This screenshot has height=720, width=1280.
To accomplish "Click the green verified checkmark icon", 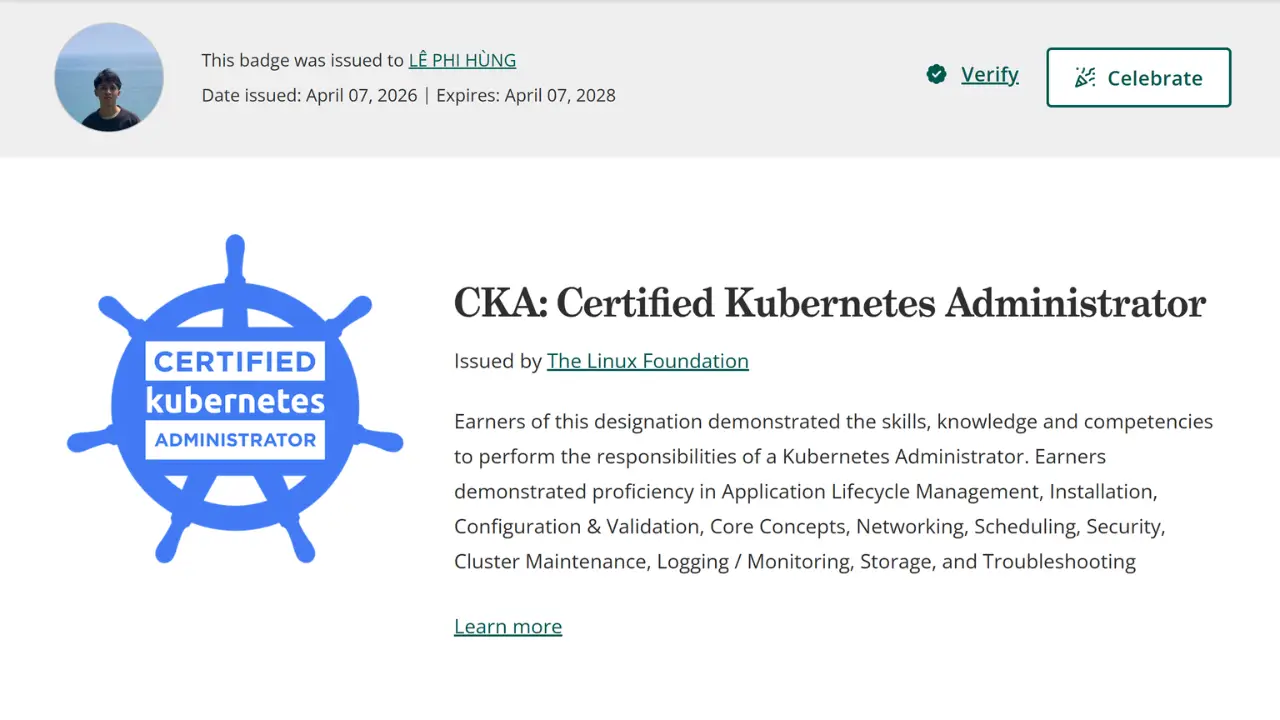I will 936,74.
